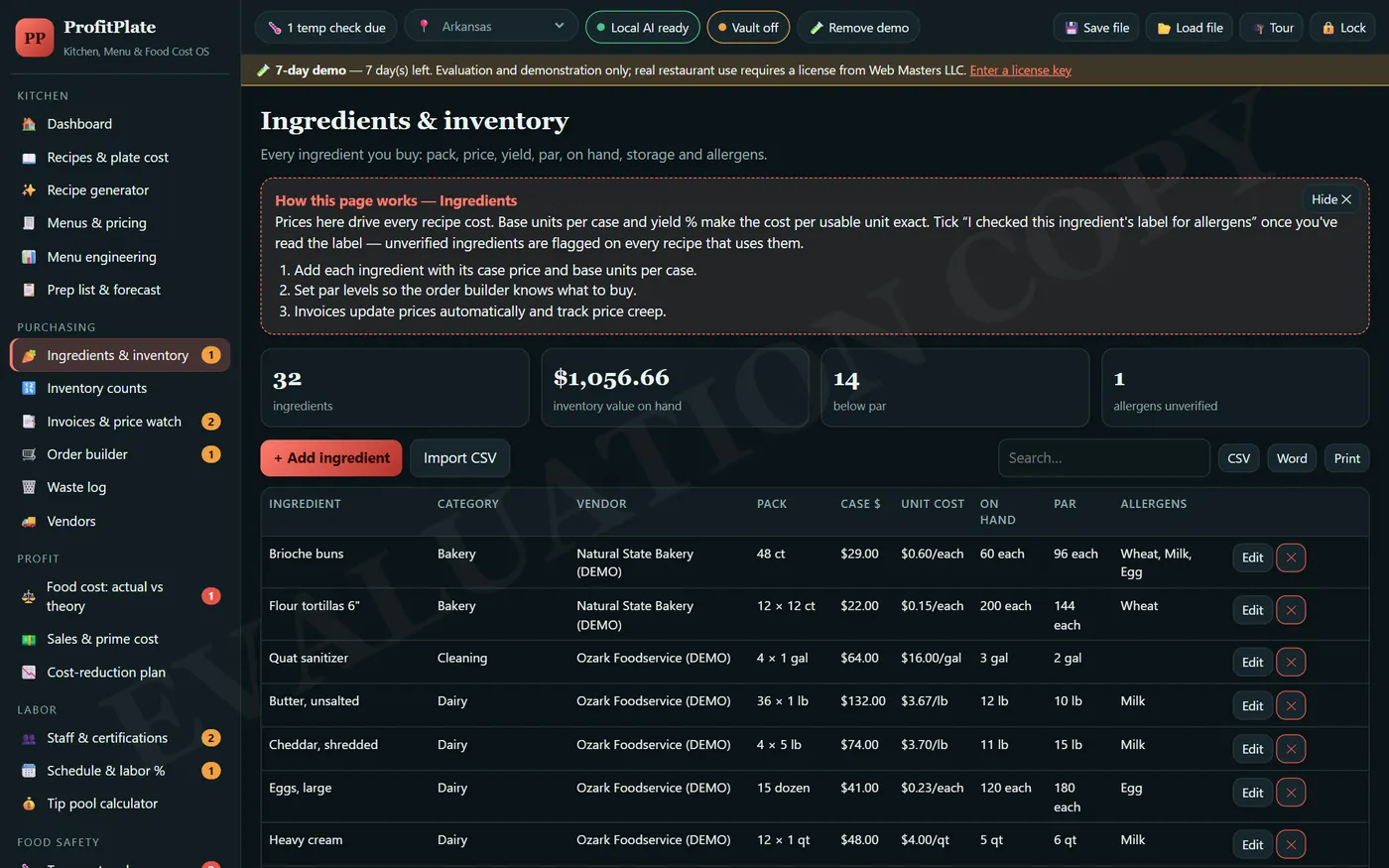
Task: Click Remove demo button
Action: pos(858,28)
